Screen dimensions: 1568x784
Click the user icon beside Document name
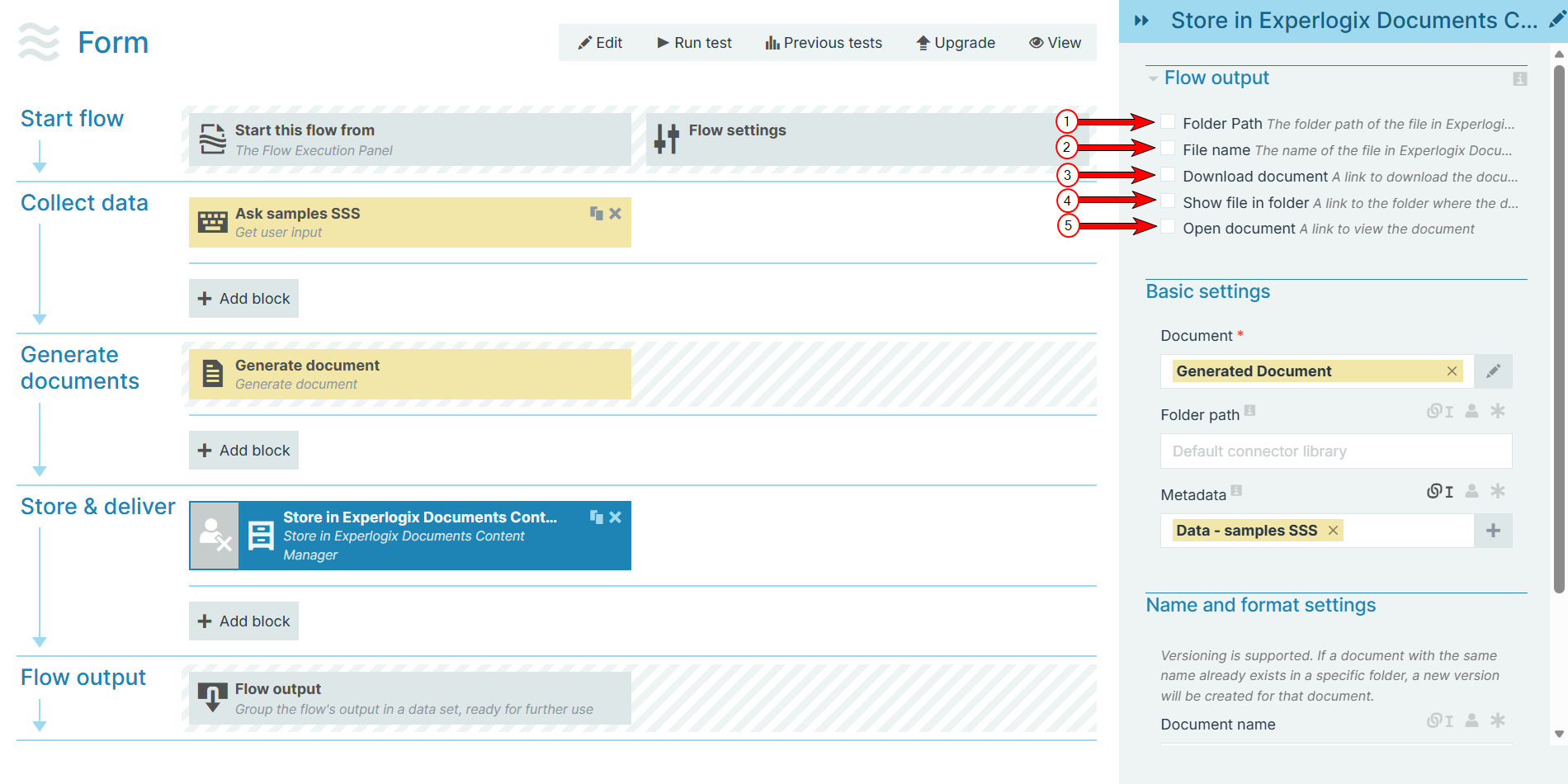(1471, 720)
